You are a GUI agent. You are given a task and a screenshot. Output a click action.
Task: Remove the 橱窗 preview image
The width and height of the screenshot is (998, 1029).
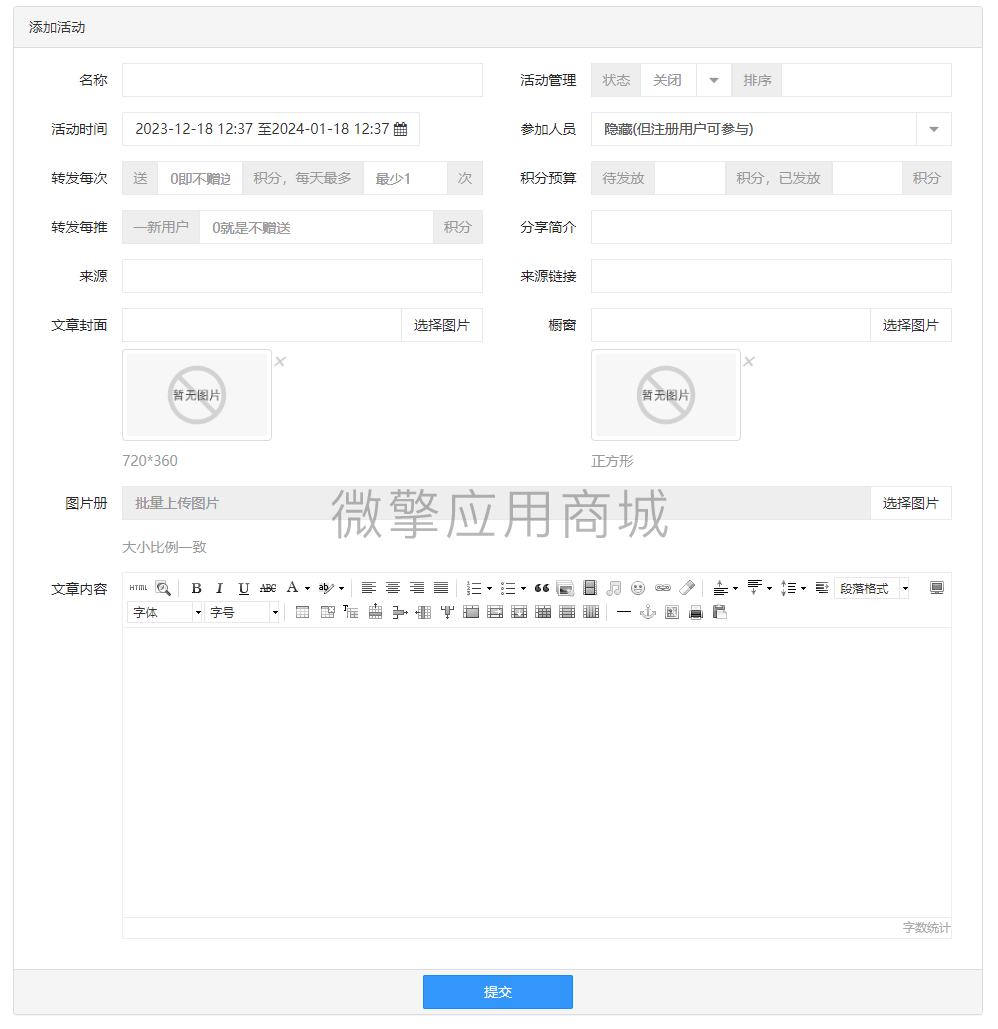(749, 362)
